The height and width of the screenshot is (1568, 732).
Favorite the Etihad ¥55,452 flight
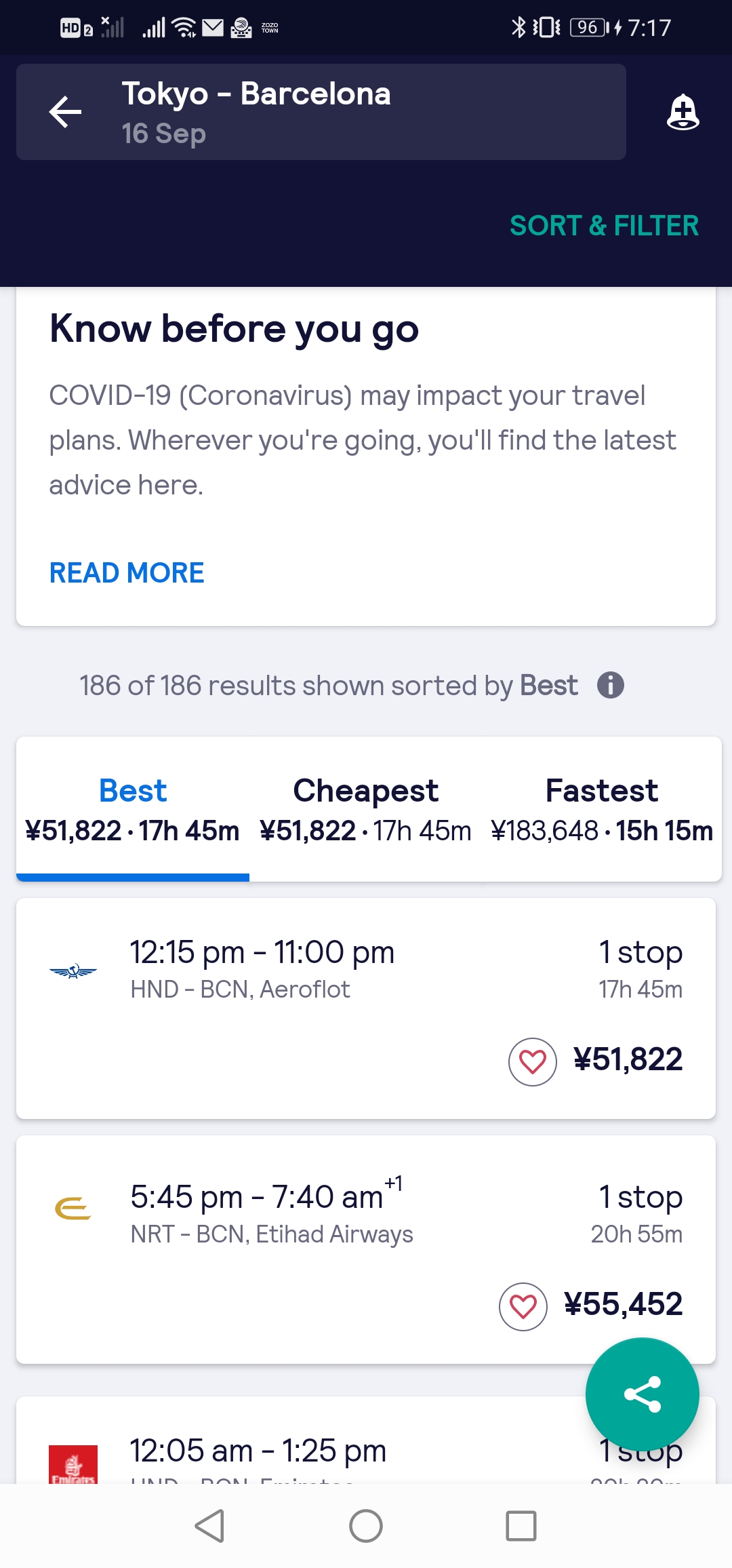pyautogui.click(x=523, y=1306)
